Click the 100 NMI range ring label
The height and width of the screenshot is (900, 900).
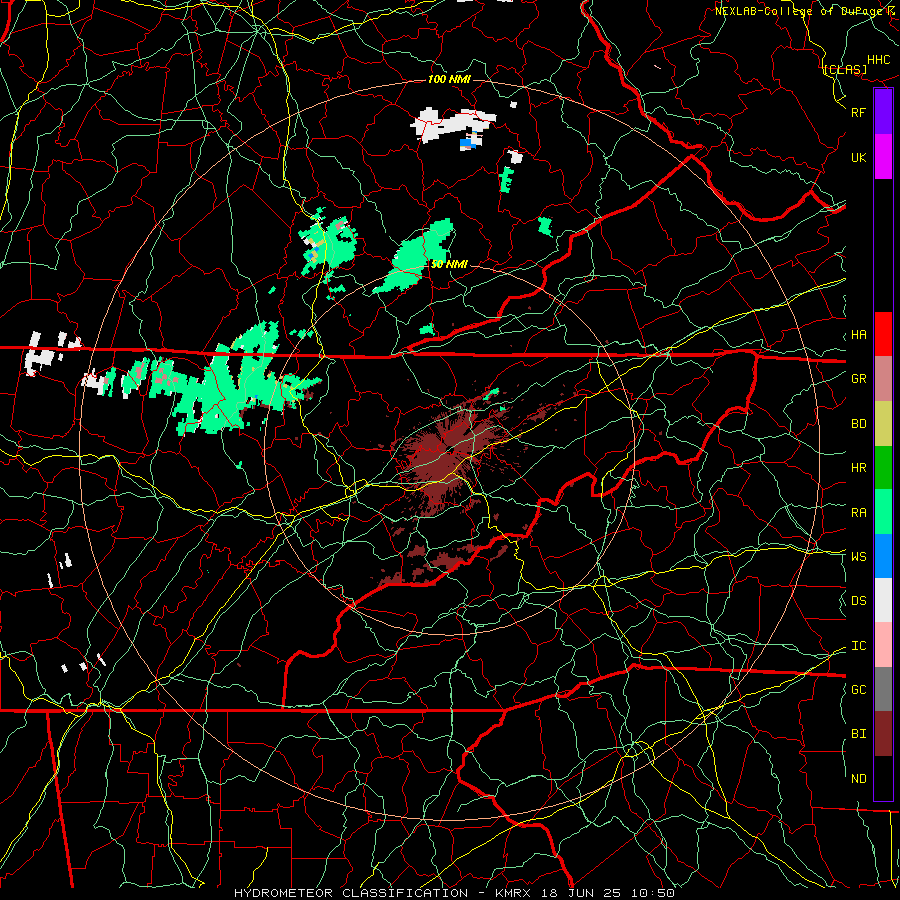point(449,79)
